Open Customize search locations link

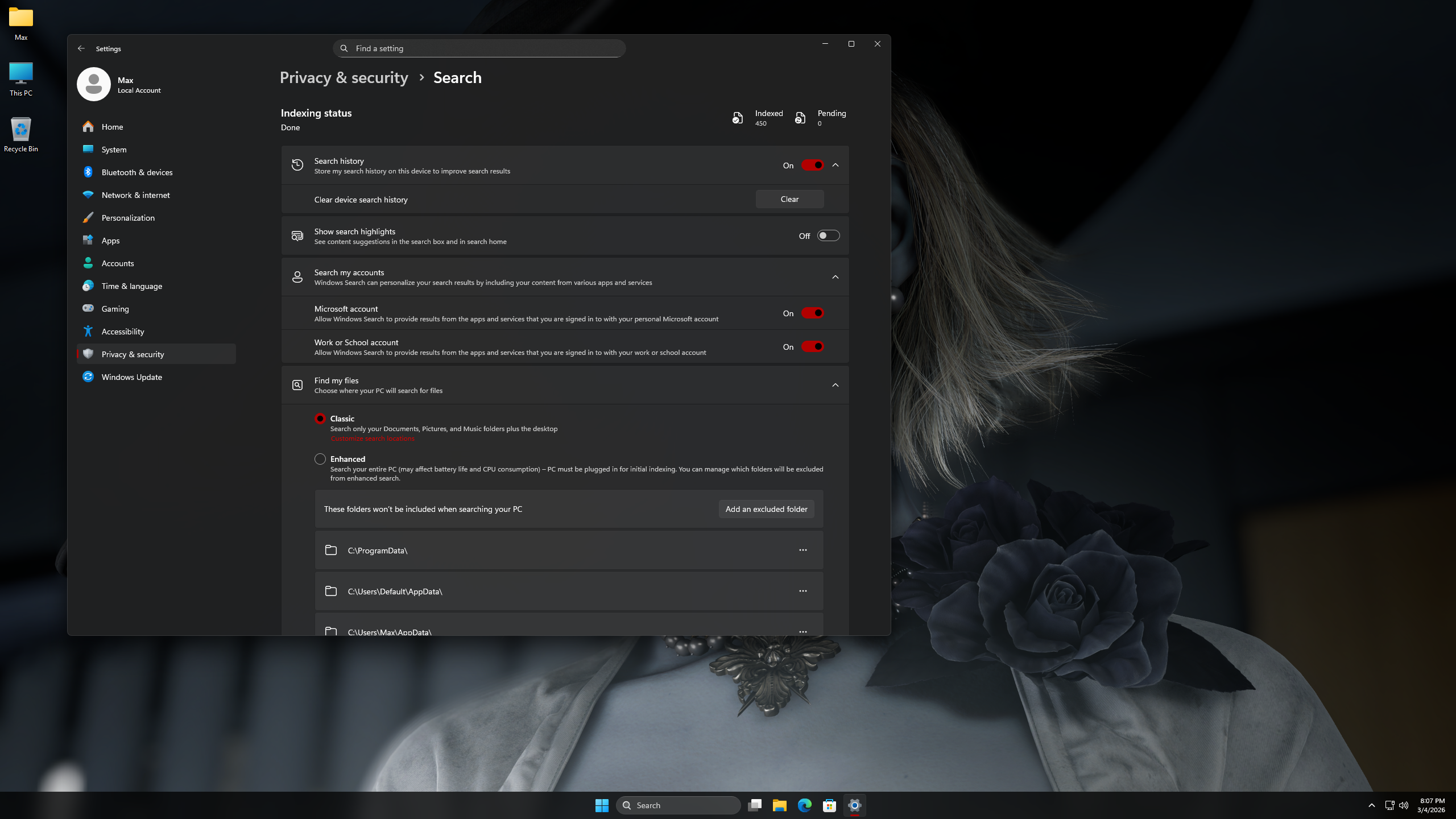[x=373, y=439]
